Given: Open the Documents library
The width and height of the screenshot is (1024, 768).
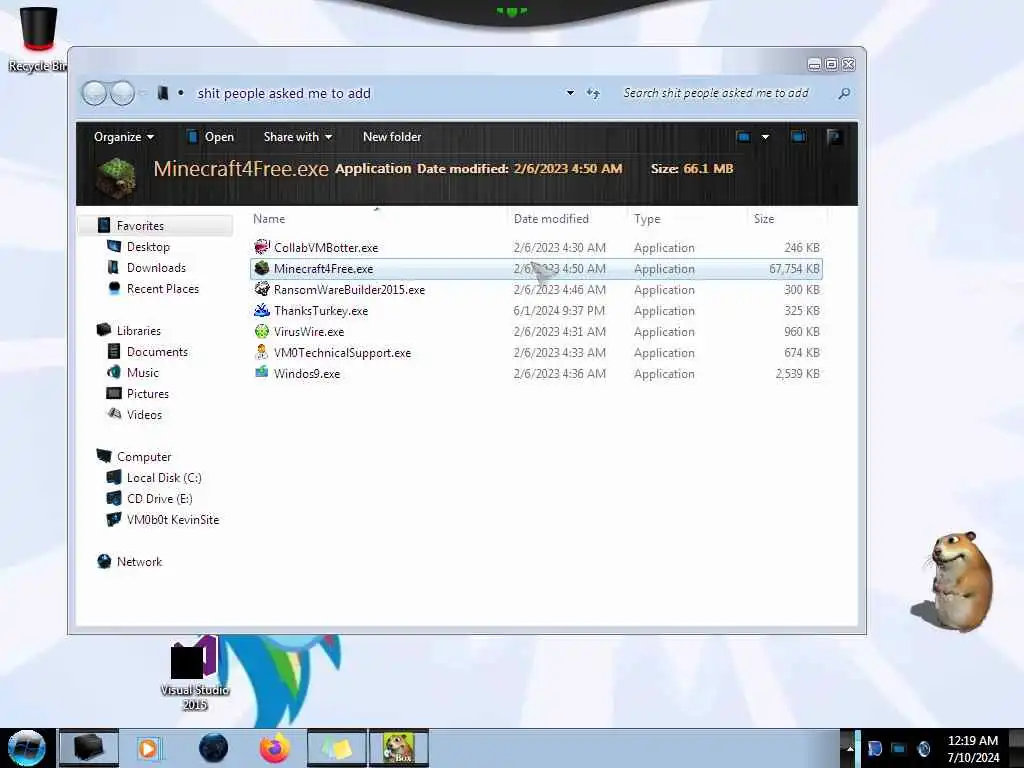Looking at the screenshot, I should point(157,351).
